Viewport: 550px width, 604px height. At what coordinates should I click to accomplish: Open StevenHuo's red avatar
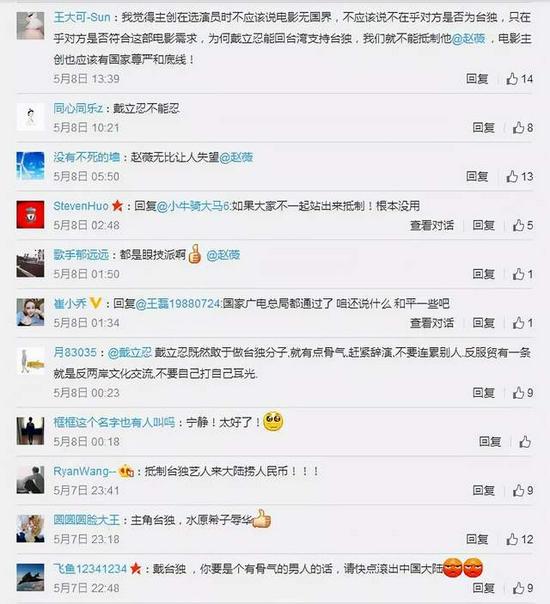(x=30, y=215)
